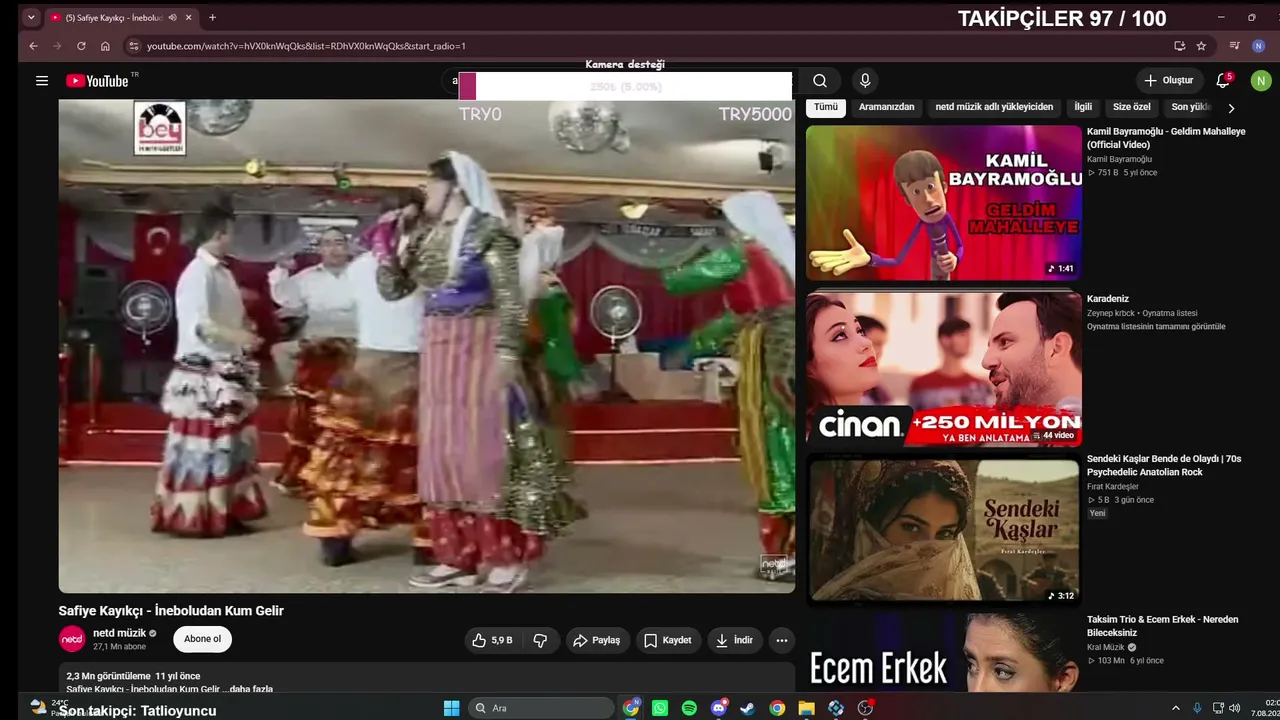Open the install app icon in address bar
1280x720 pixels.
1180,46
